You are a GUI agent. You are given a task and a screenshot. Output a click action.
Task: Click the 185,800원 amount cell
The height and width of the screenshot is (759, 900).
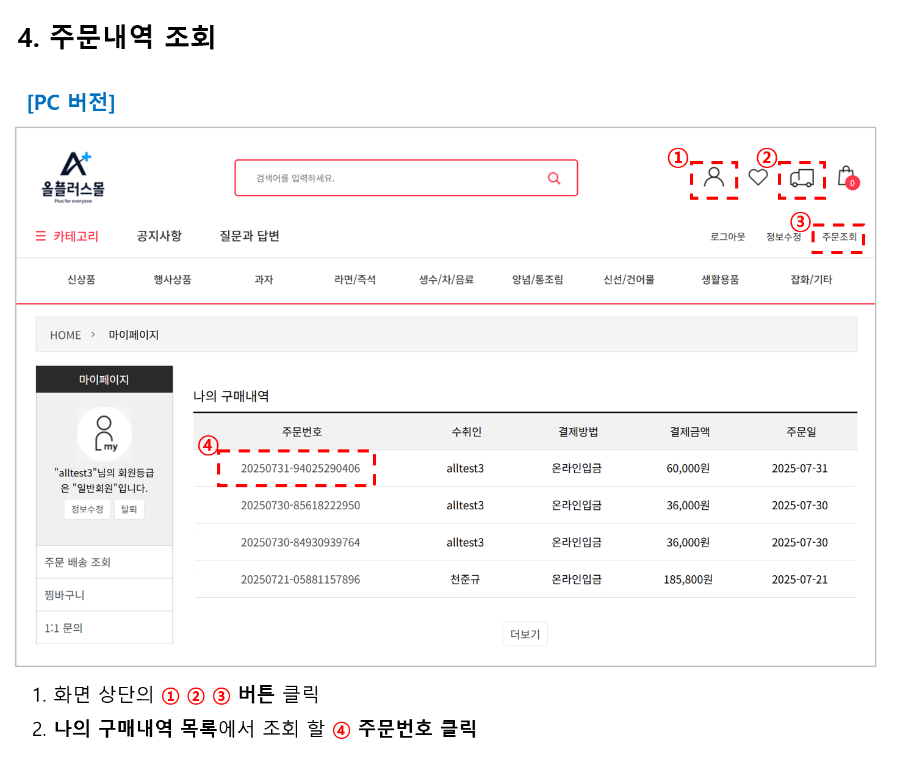click(x=688, y=579)
